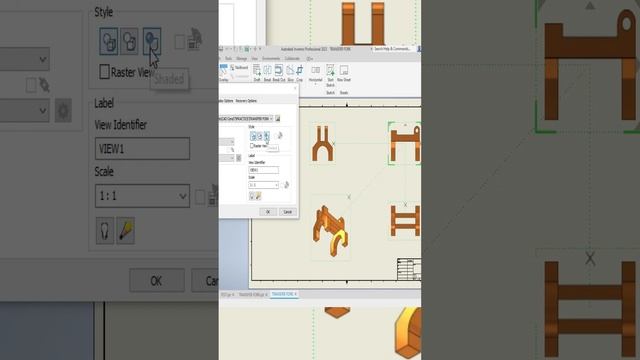Click the Search Help & Commands box
This screenshot has height=360, width=640.
point(393,49)
